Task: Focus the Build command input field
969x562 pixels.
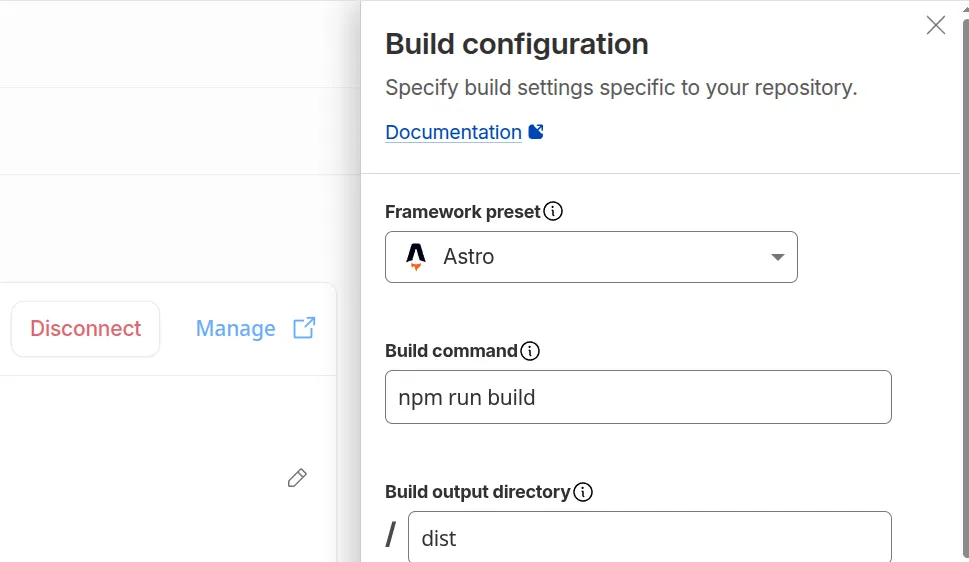Action: (638, 397)
